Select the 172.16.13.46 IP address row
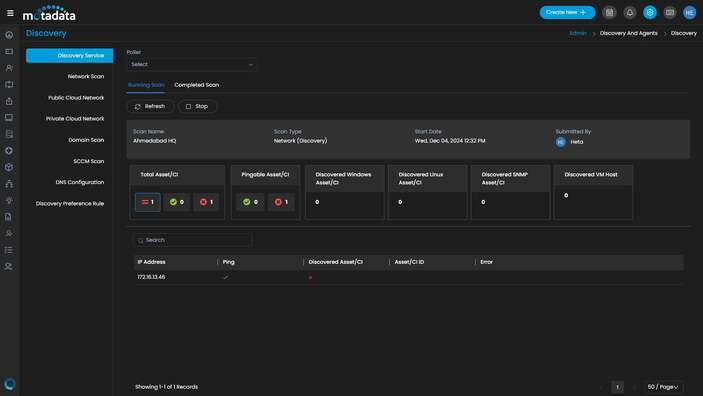This screenshot has height=396, width=703. (408, 277)
